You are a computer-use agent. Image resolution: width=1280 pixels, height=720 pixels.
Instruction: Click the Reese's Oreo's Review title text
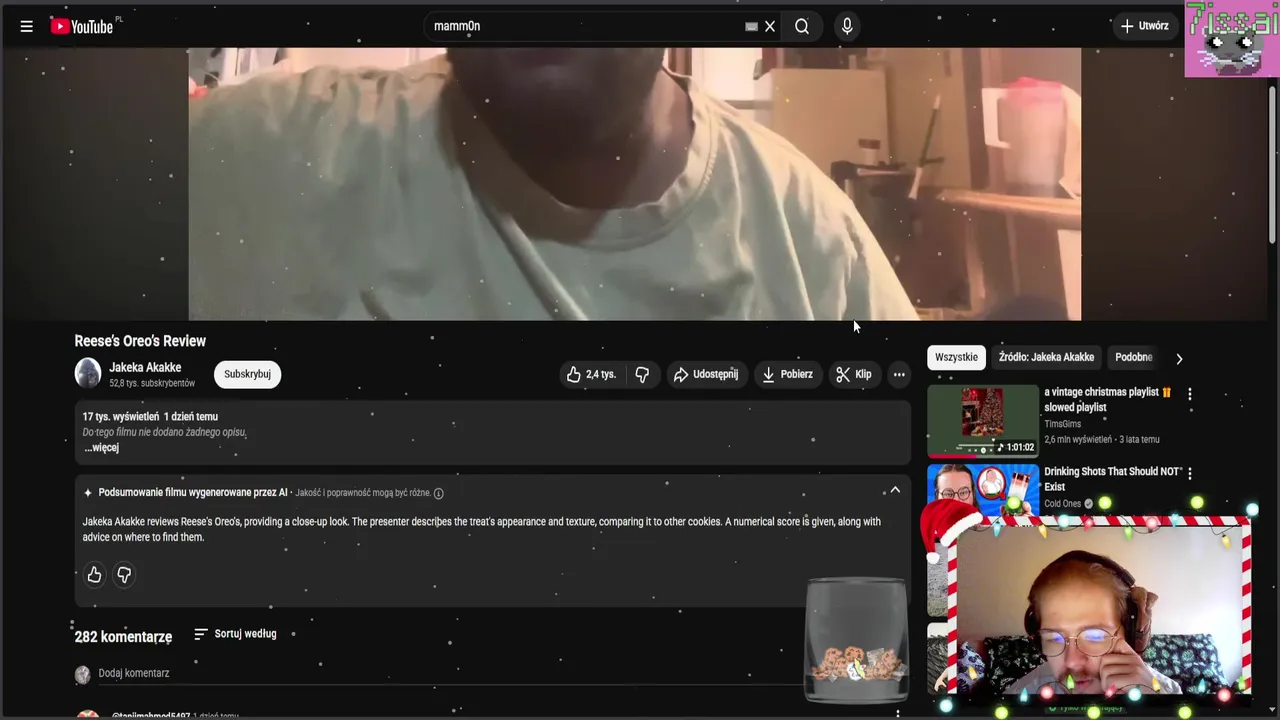[140, 341]
